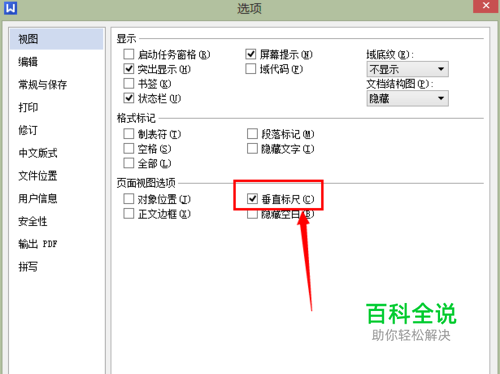Open the 用户信息 category
Screen dimensions: 500x374
(38, 198)
